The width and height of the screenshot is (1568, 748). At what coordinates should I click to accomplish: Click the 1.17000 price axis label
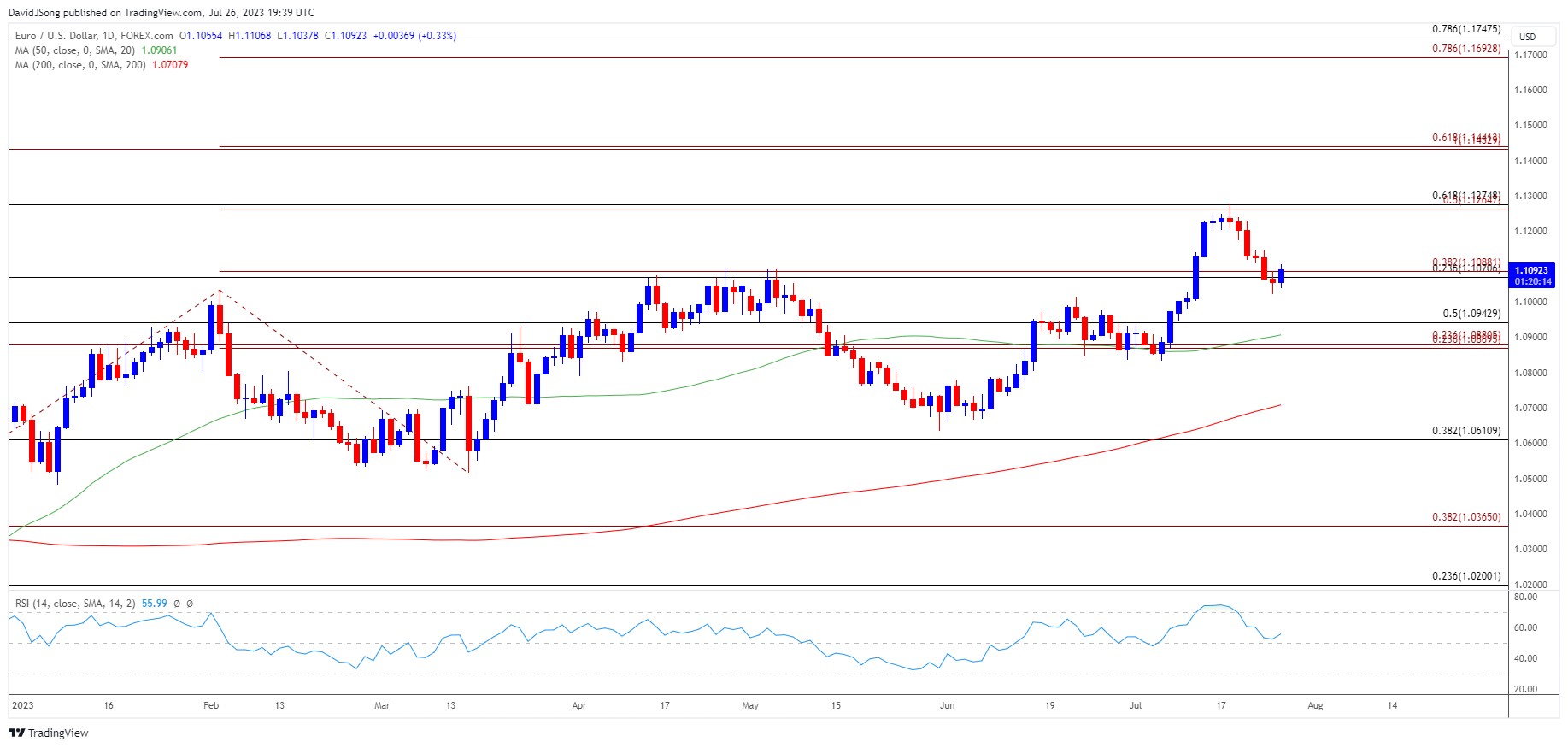(1530, 55)
